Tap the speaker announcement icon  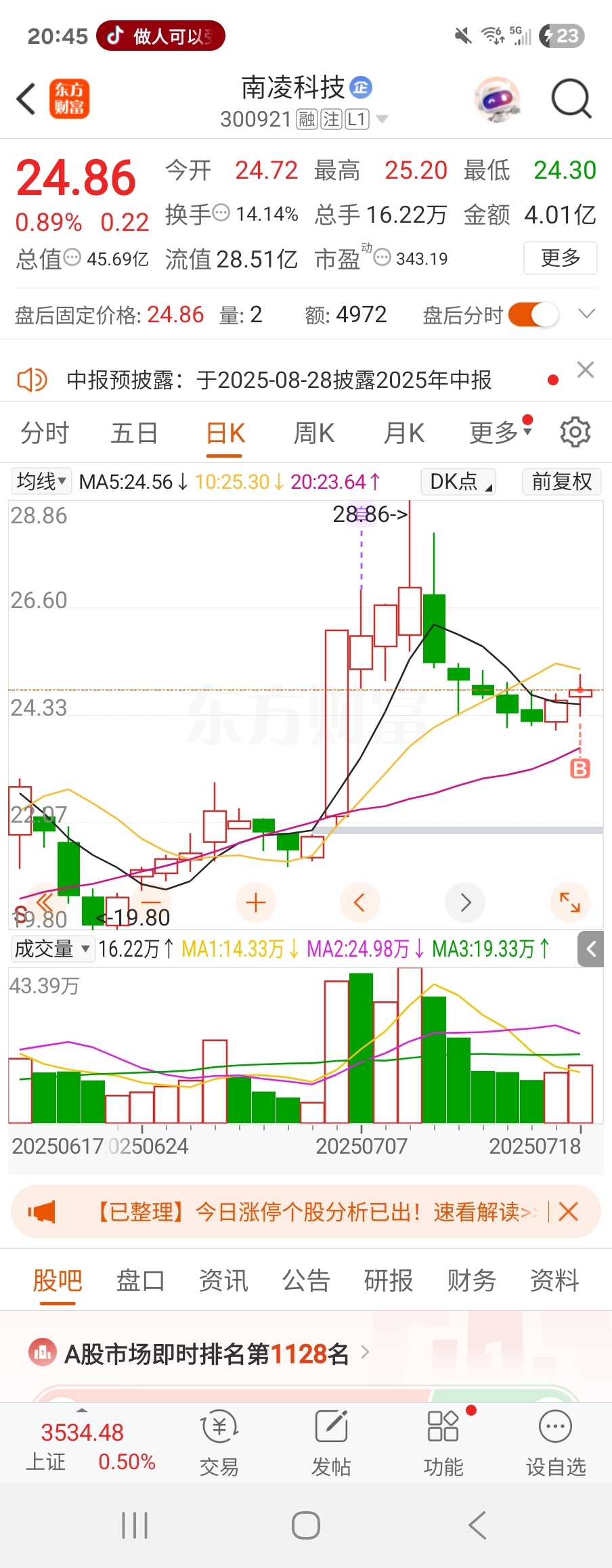point(32,380)
